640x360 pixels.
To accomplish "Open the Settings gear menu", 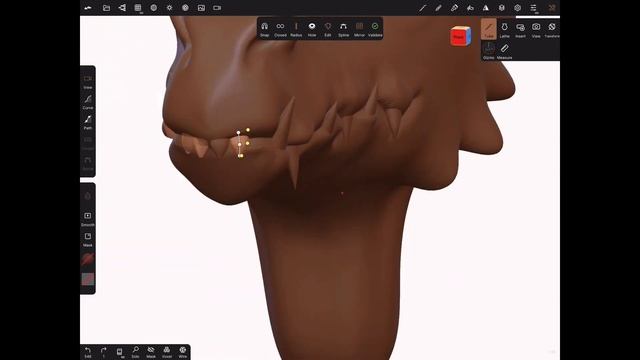I will (518, 8).
